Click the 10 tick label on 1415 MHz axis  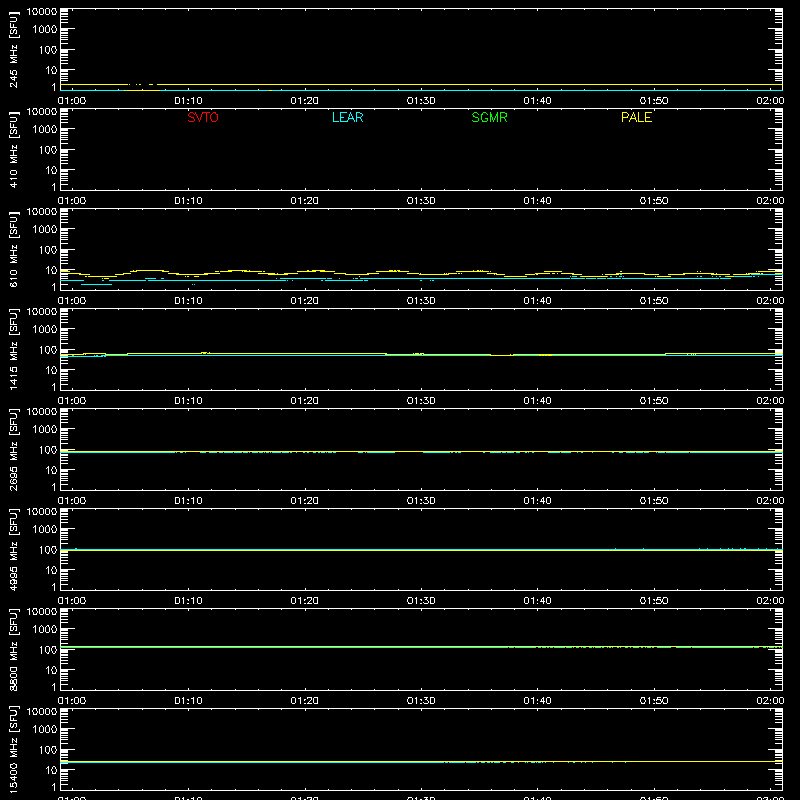pos(51,370)
